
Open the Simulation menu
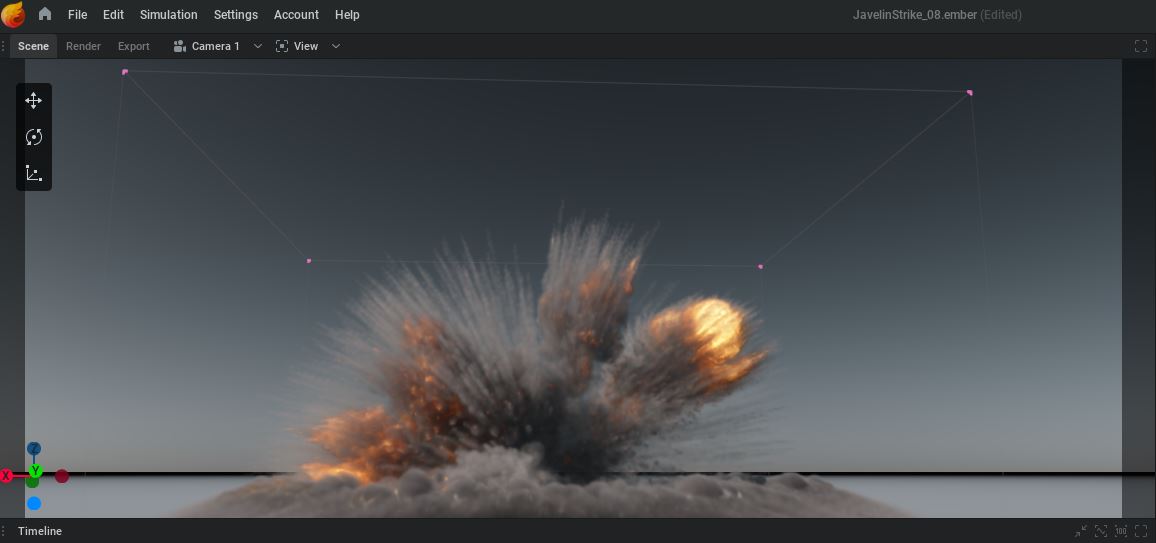click(168, 15)
